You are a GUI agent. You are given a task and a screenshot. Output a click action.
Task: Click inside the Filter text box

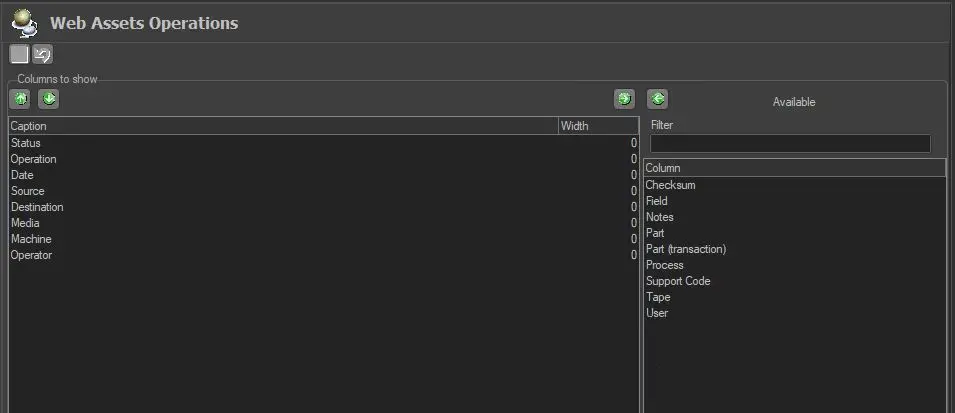tap(790, 144)
